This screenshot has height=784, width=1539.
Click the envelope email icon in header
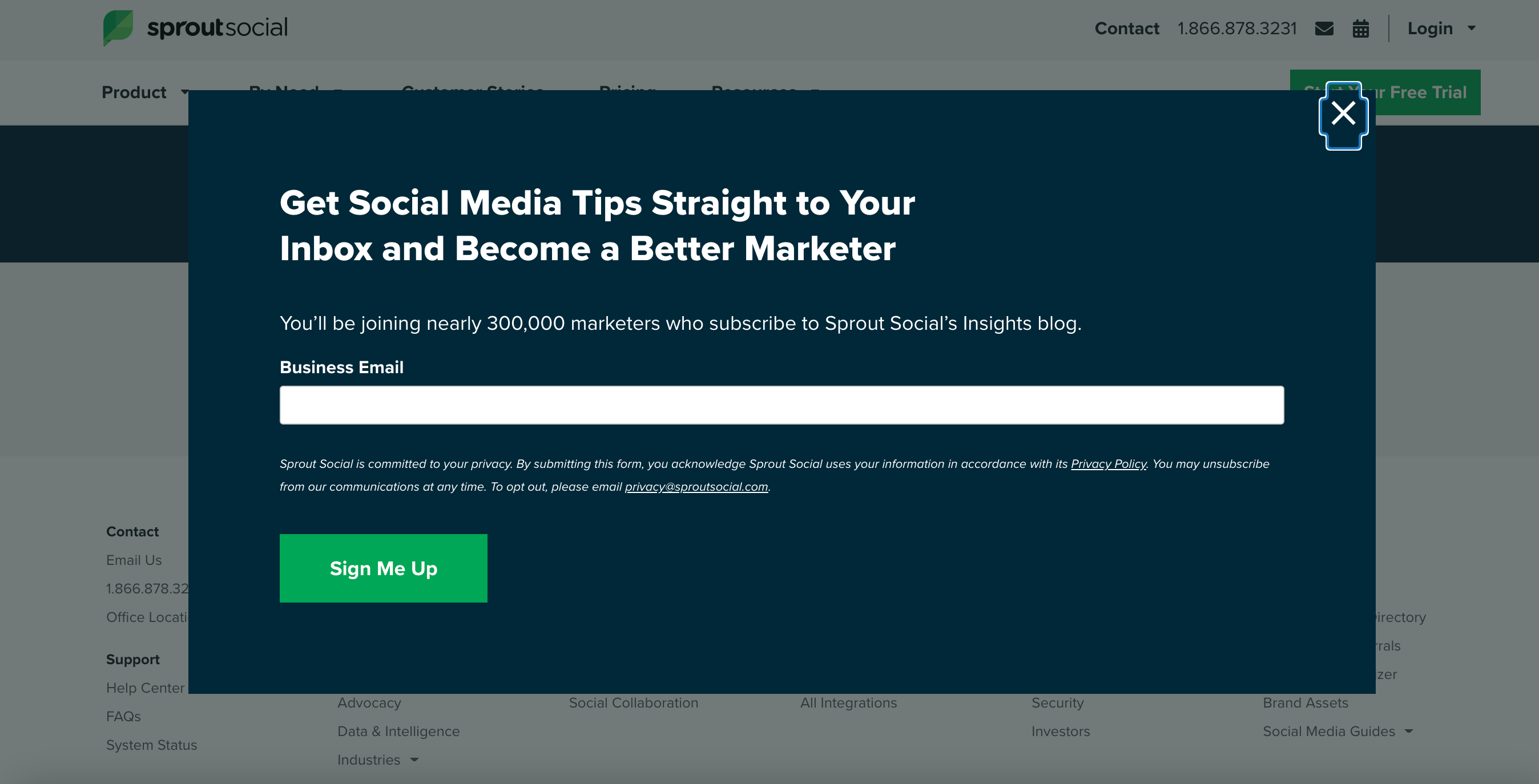(x=1324, y=29)
